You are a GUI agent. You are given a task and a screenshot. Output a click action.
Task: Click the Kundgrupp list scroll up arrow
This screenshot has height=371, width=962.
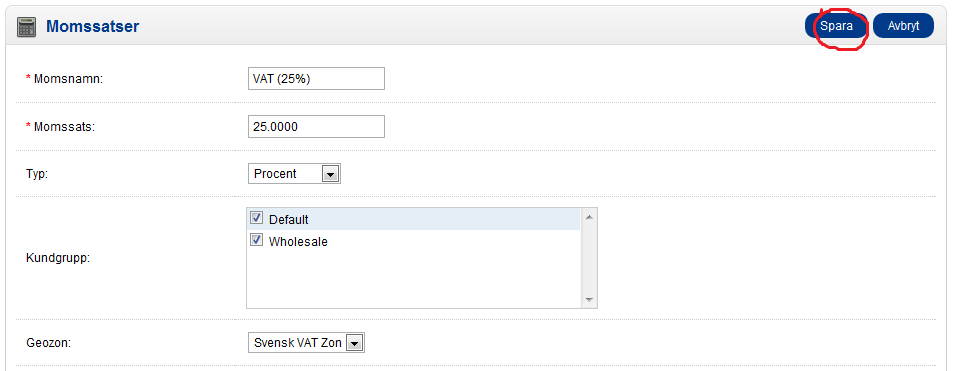589,217
